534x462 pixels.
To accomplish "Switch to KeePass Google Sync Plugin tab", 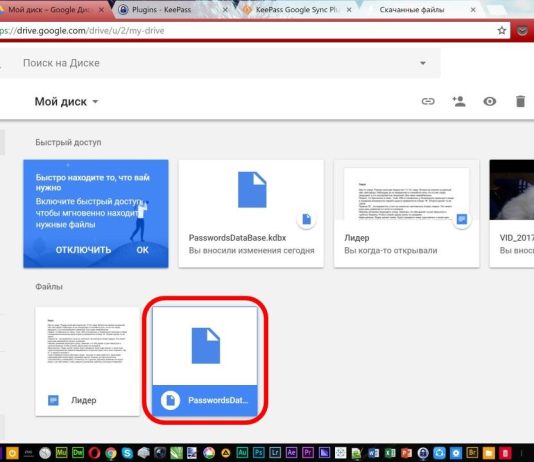I will (x=296, y=10).
